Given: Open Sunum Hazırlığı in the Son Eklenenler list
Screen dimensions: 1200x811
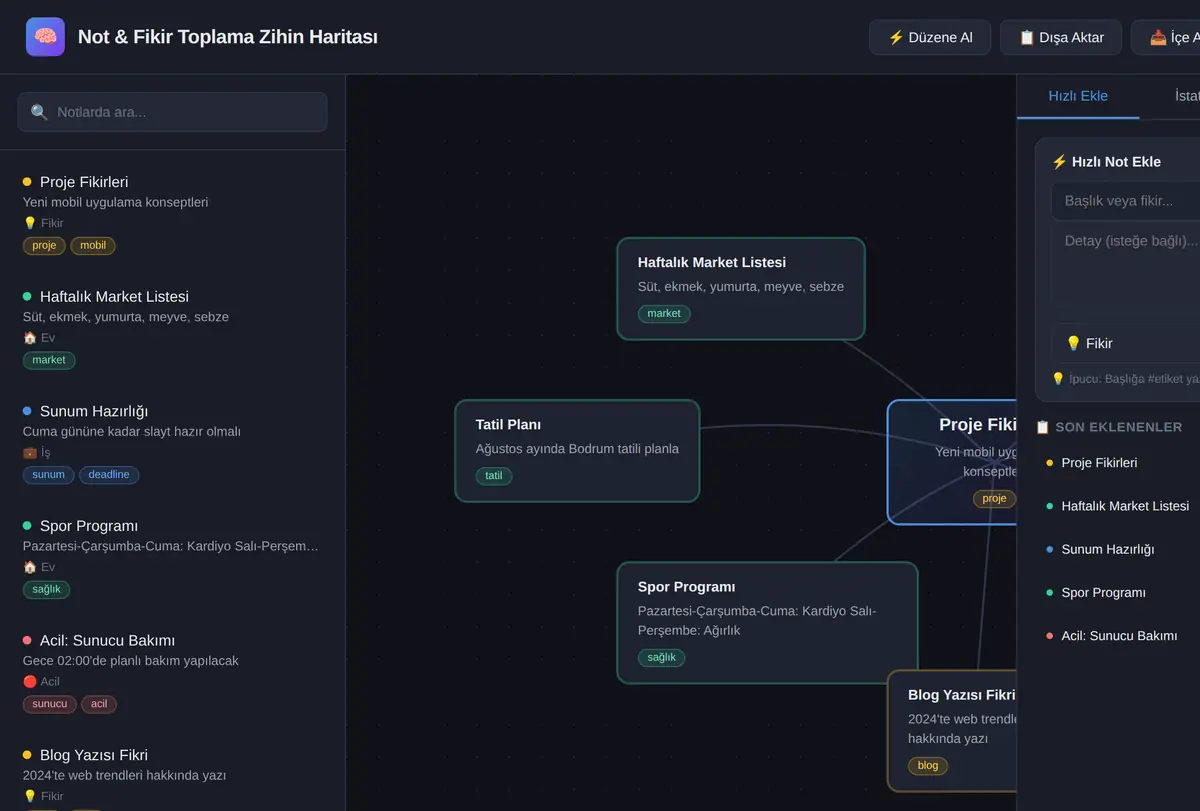Looking at the screenshot, I should point(1118,549).
